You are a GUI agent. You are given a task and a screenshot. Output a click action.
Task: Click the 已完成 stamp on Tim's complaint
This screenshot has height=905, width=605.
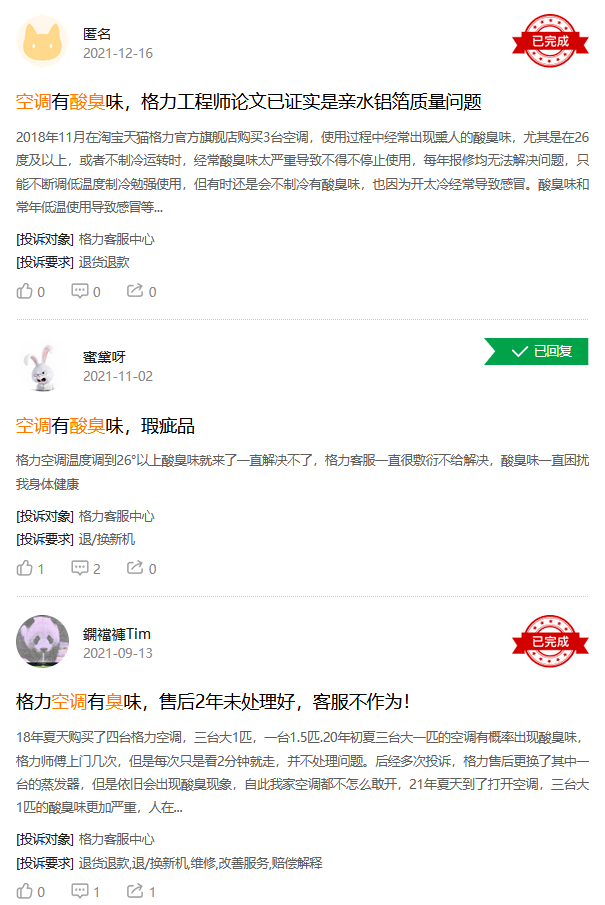(x=550, y=641)
